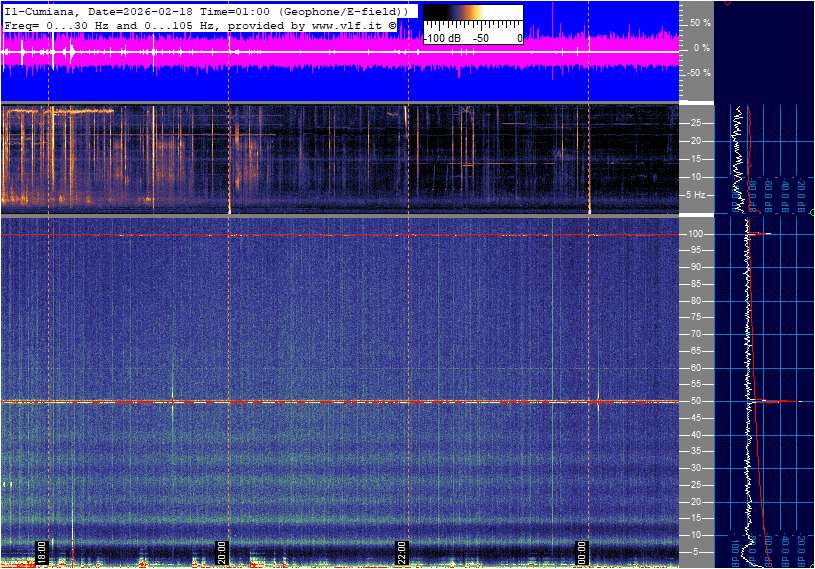815x569 pixels.
Task: Click the 18:00 time marker label
Action: (41, 552)
